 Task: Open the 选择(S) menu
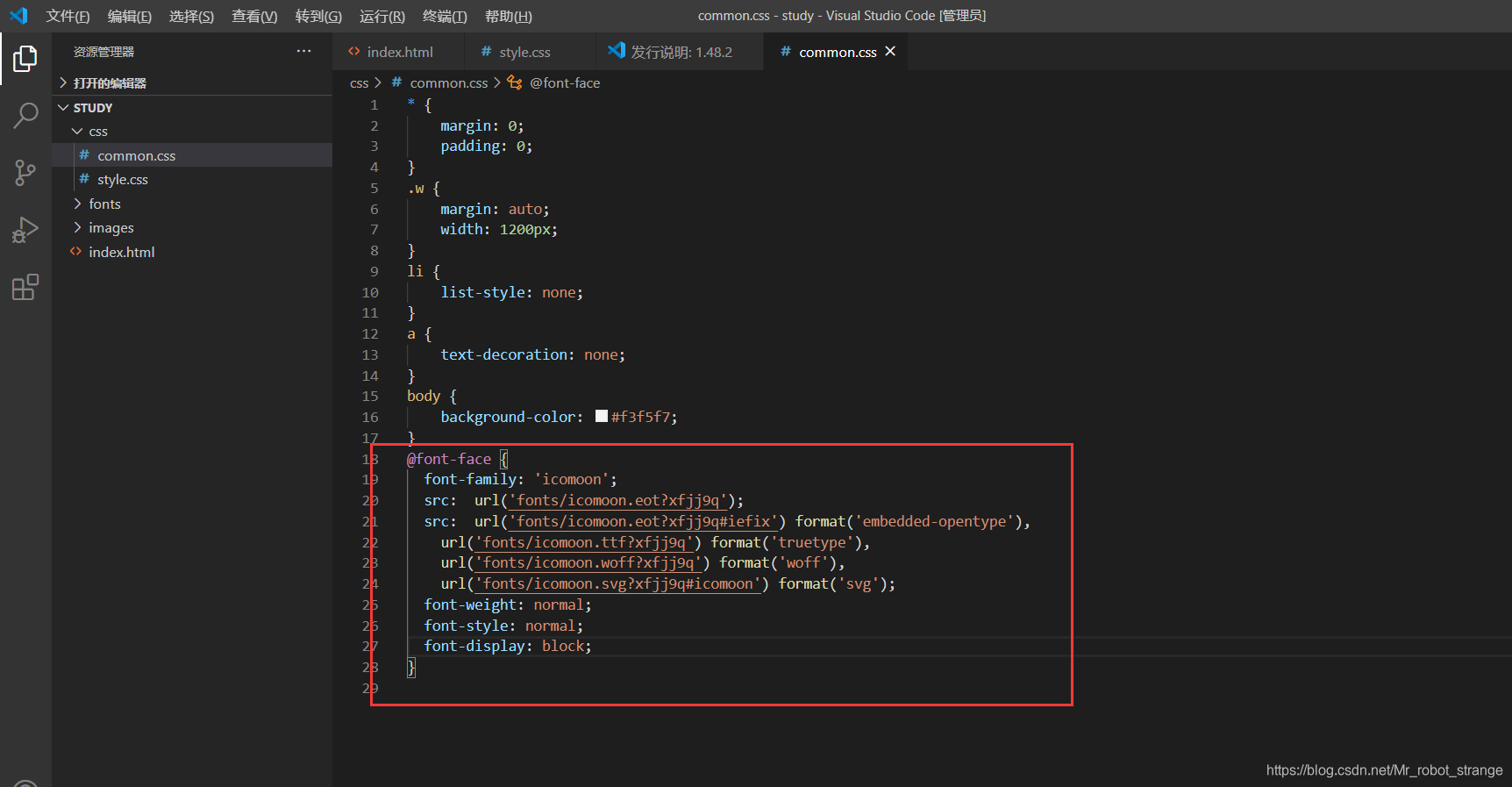pyautogui.click(x=191, y=16)
